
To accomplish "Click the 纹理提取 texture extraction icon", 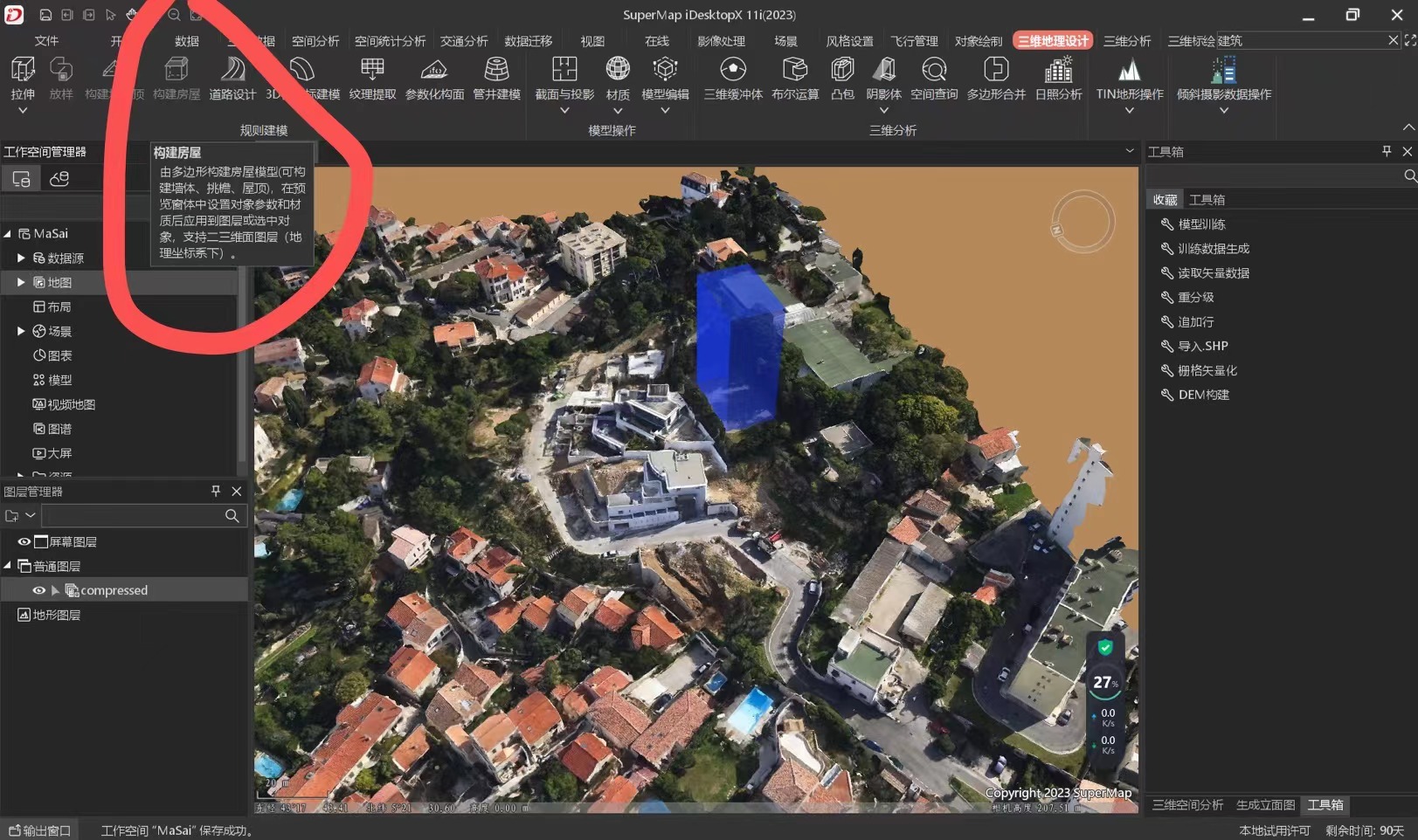I will [372, 69].
